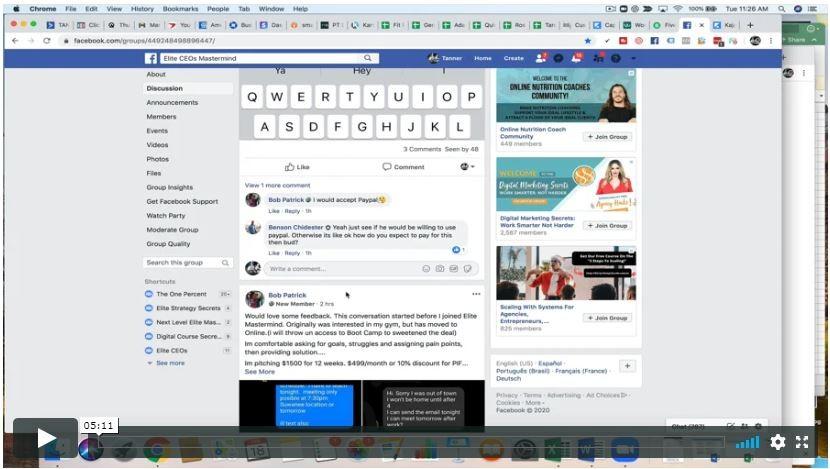Open Spotlight search in the menu bar

tap(782, 9)
